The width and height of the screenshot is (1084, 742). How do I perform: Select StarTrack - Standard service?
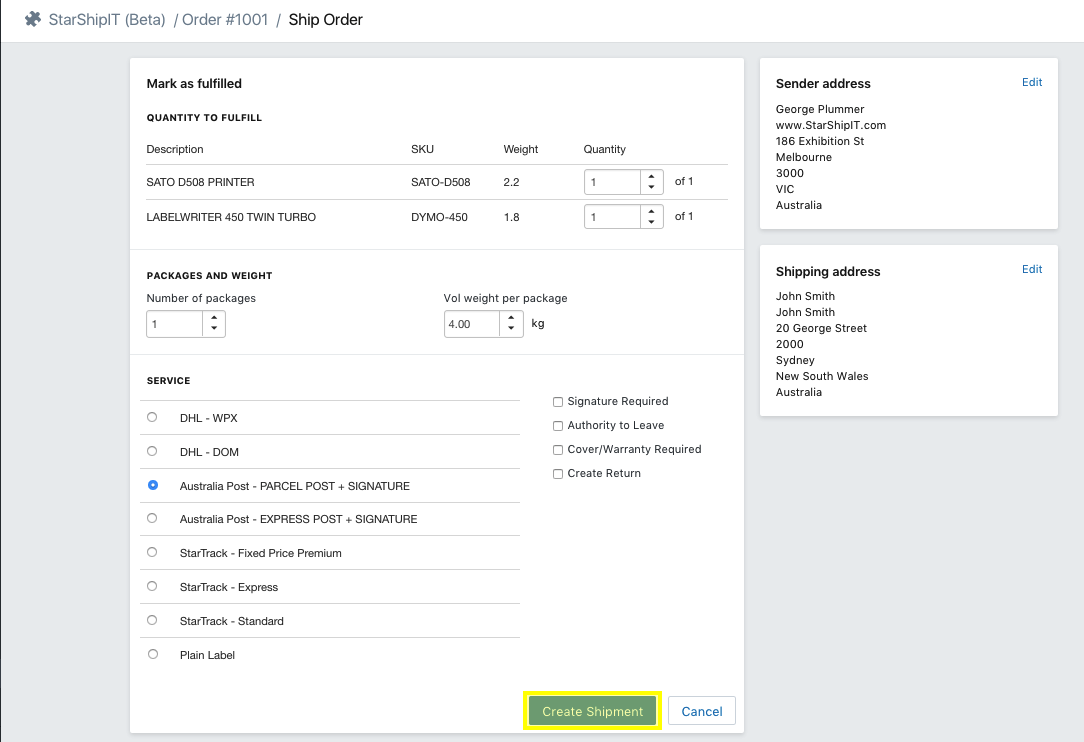tap(152, 620)
